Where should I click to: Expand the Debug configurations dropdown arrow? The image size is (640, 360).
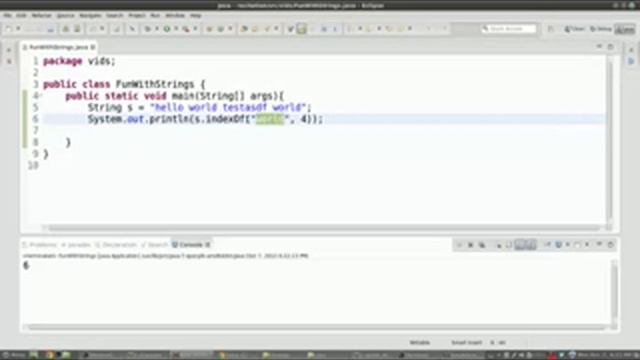pyautogui.click(x=157, y=29)
